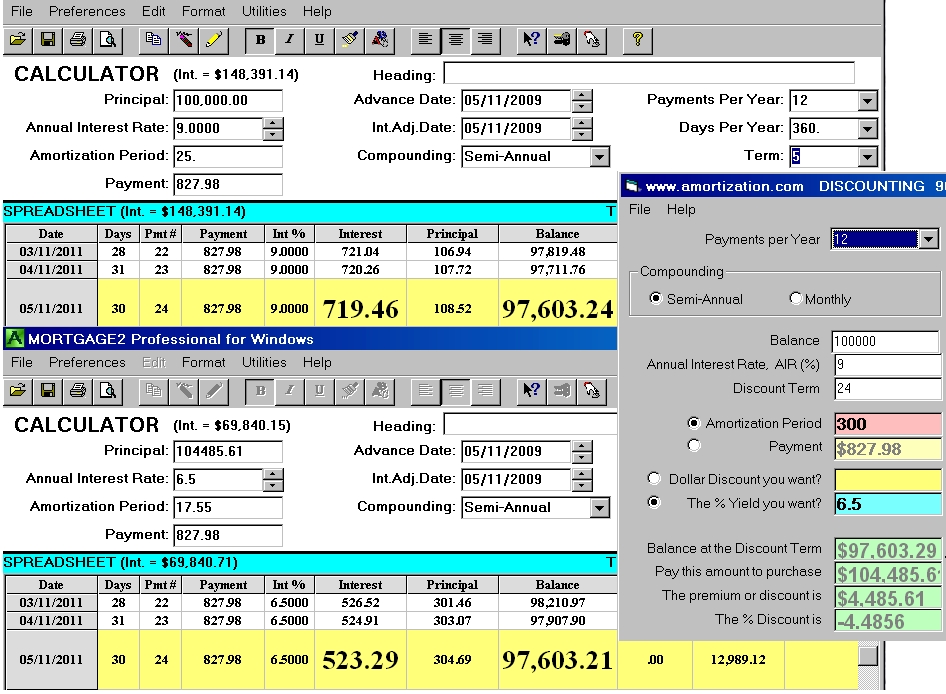The width and height of the screenshot is (946, 694).
Task: Toggle Underline formatting in top toolbar
Action: tap(319, 40)
